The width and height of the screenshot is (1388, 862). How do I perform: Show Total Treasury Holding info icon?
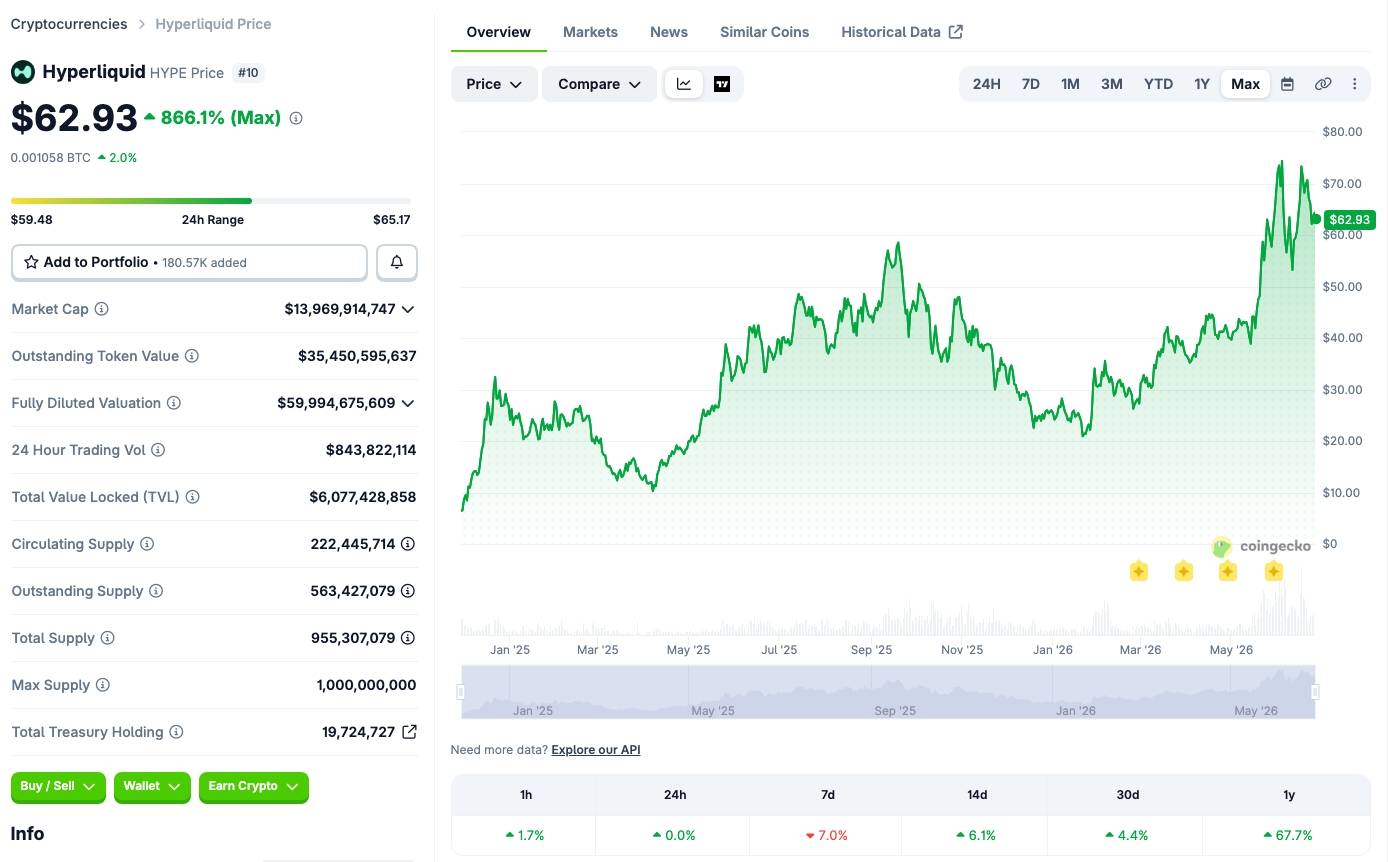tap(176, 732)
